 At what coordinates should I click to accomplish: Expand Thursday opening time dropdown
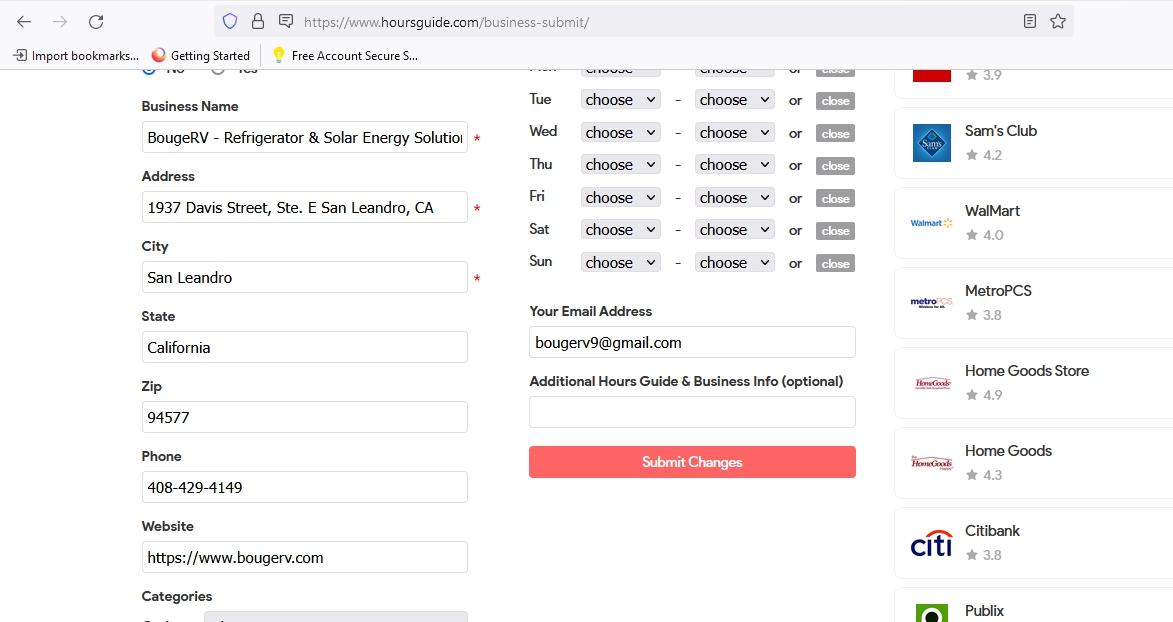coord(620,165)
